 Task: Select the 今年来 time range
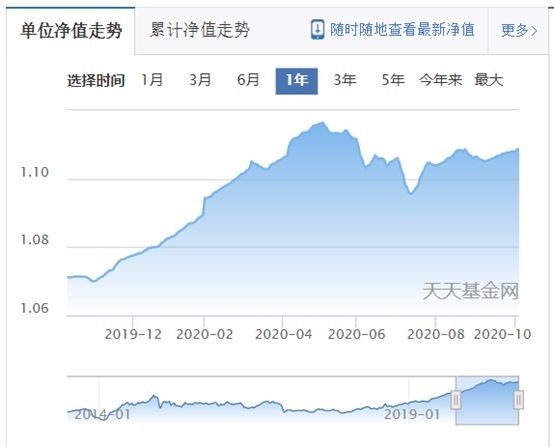click(441, 80)
